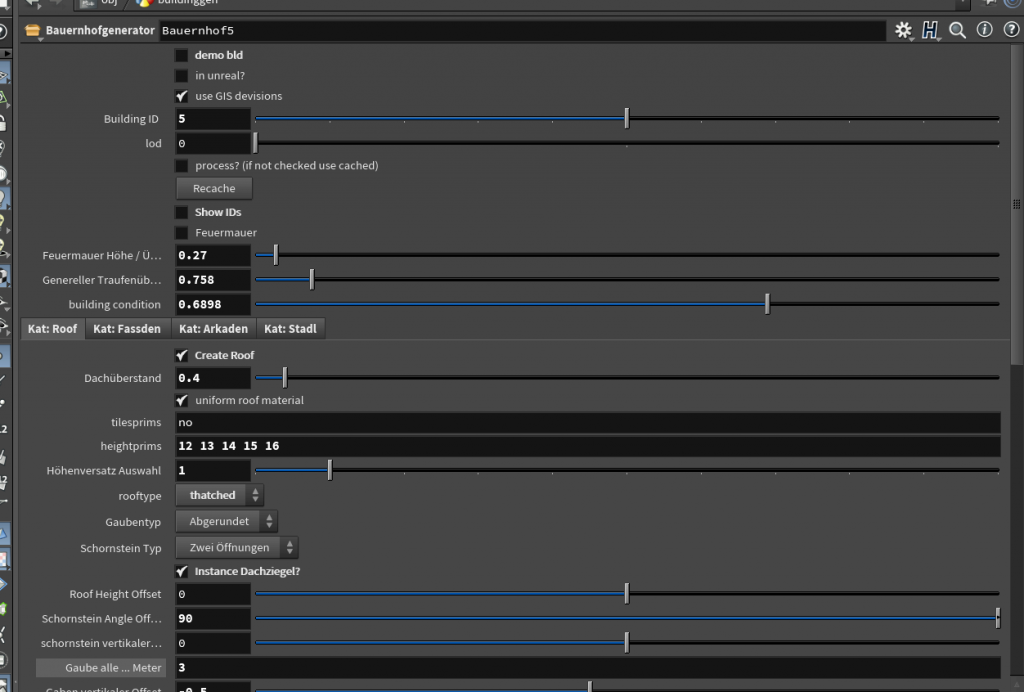This screenshot has width=1024, height=692.
Task: Enable the Show IDs checkbox
Action: tap(182, 212)
